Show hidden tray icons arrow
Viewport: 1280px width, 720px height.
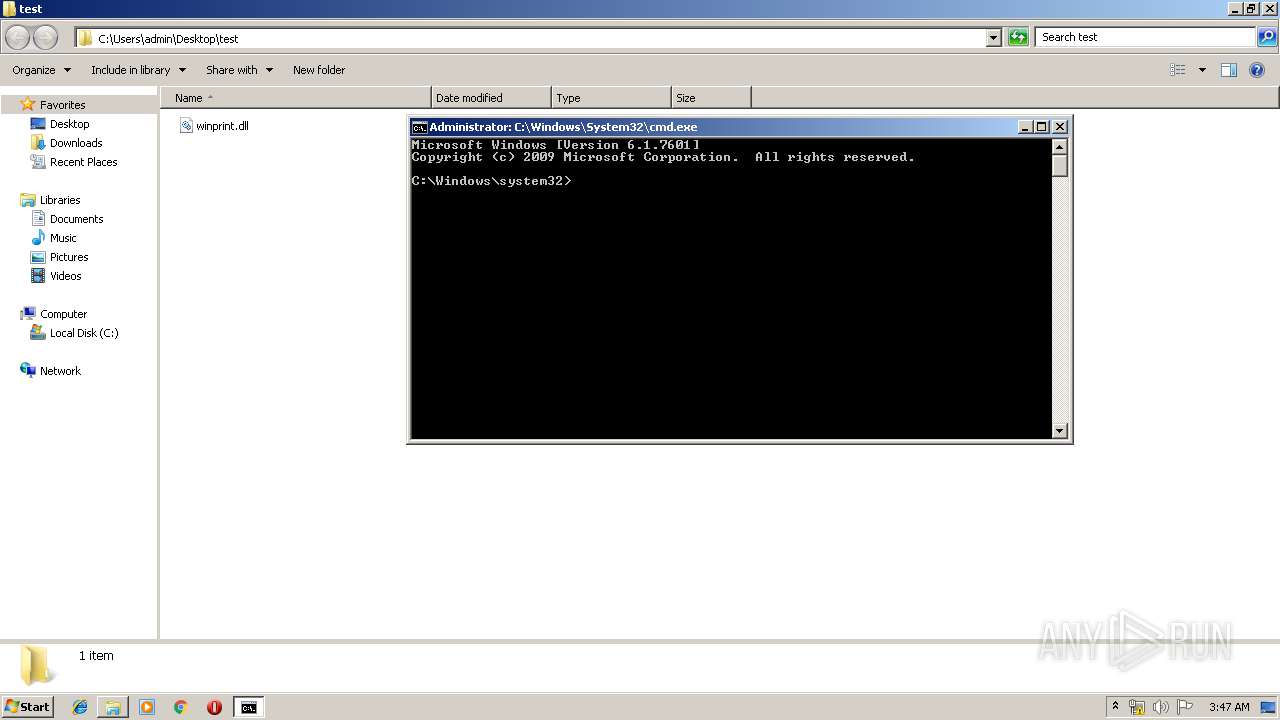click(x=1115, y=707)
